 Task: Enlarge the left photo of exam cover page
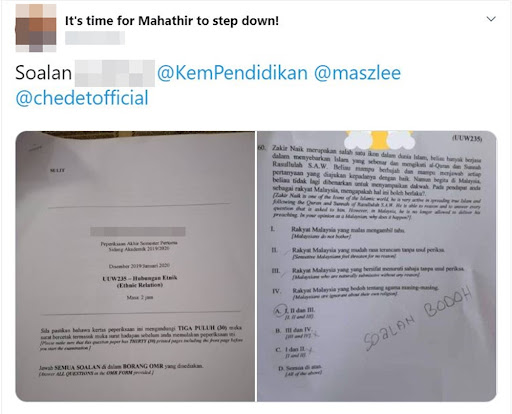point(135,266)
